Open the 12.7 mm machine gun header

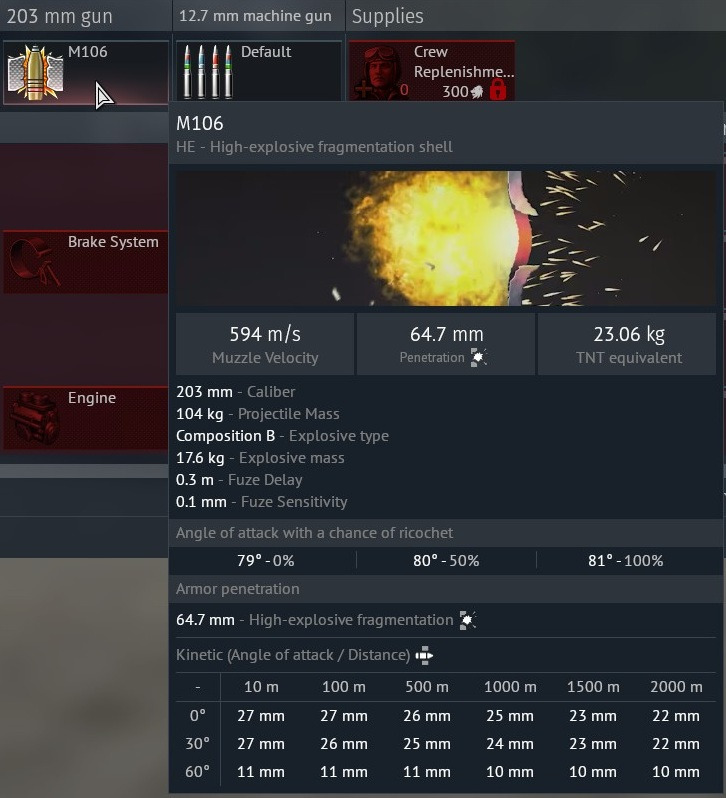pyautogui.click(x=259, y=16)
